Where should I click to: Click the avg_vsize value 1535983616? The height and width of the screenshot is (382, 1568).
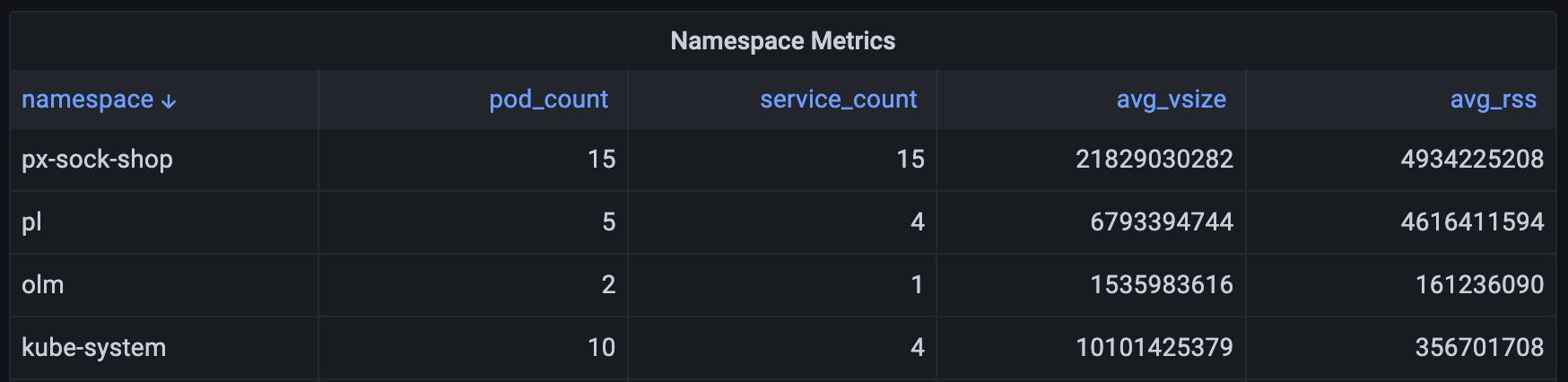pyautogui.click(x=1161, y=285)
